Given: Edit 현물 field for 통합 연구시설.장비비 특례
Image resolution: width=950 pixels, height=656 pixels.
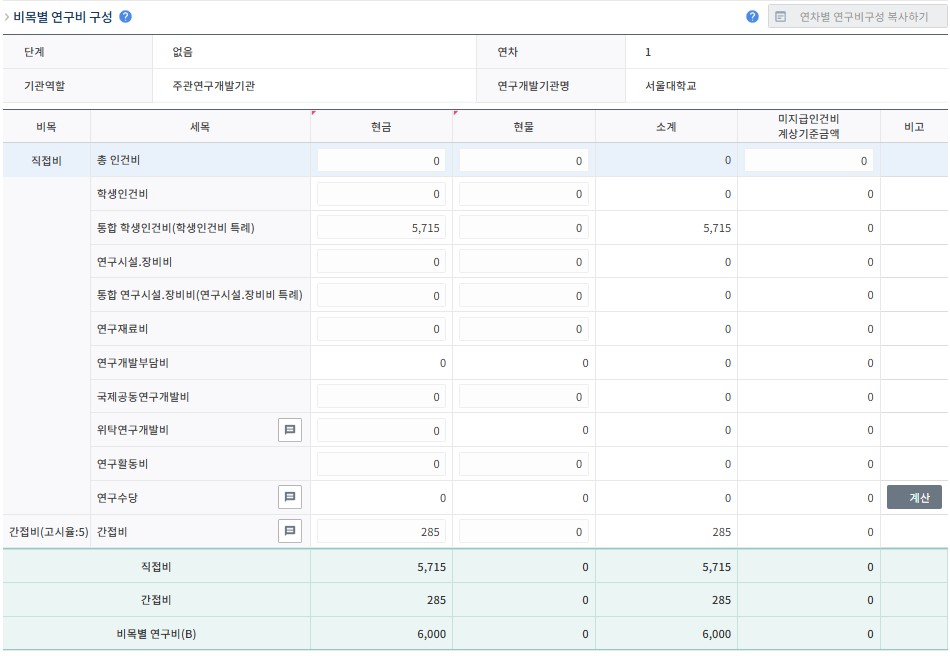Looking at the screenshot, I should (x=523, y=296).
